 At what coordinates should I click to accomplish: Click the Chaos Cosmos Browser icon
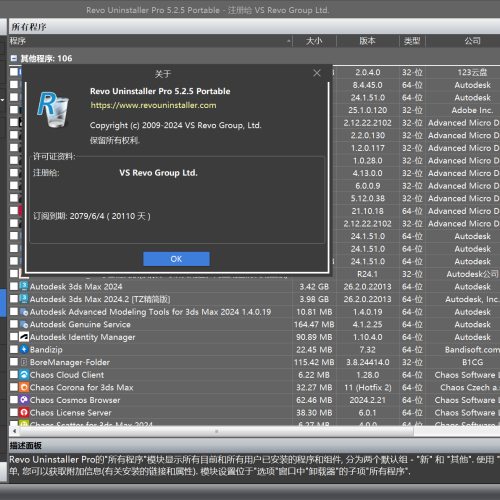coord(24,400)
